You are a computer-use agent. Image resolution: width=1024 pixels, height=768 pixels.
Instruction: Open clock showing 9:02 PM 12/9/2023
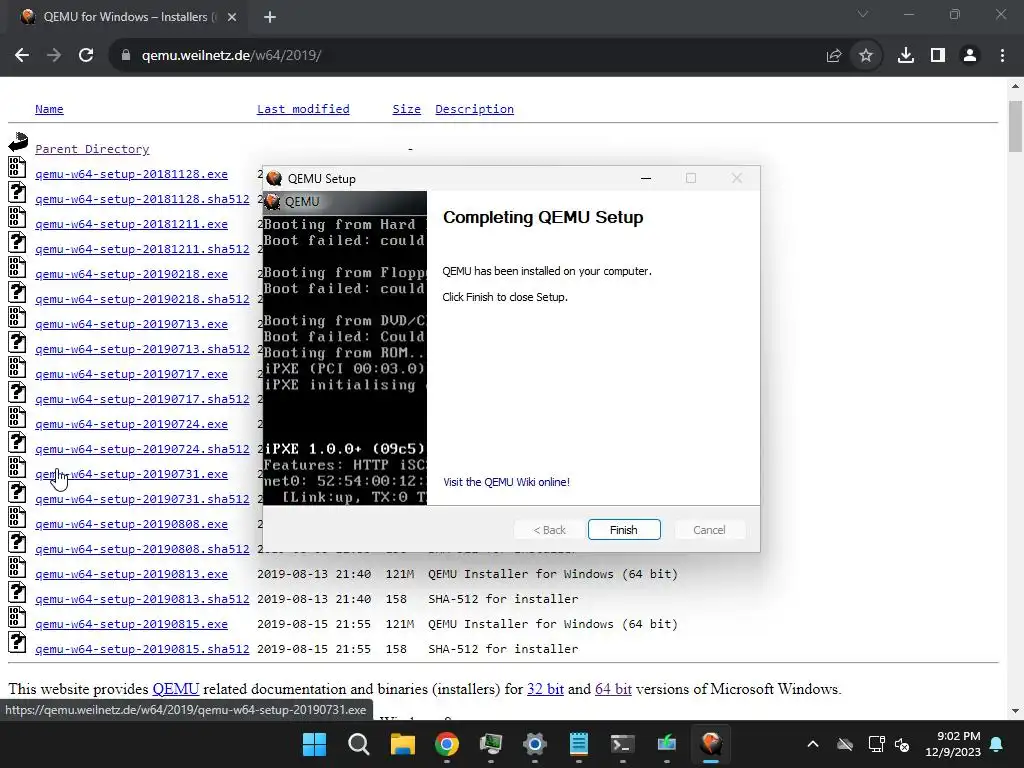(953, 744)
